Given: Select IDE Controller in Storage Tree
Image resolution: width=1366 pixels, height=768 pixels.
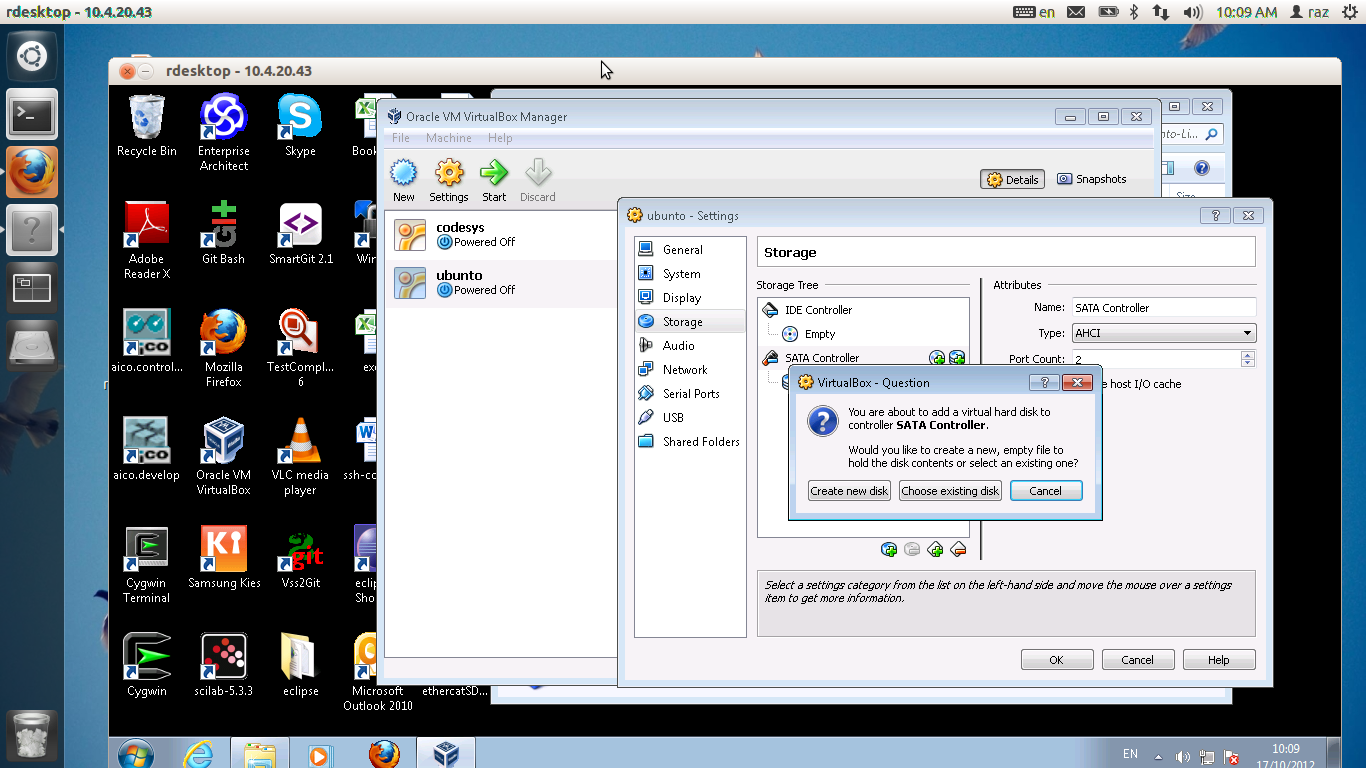Looking at the screenshot, I should coord(864,310).
